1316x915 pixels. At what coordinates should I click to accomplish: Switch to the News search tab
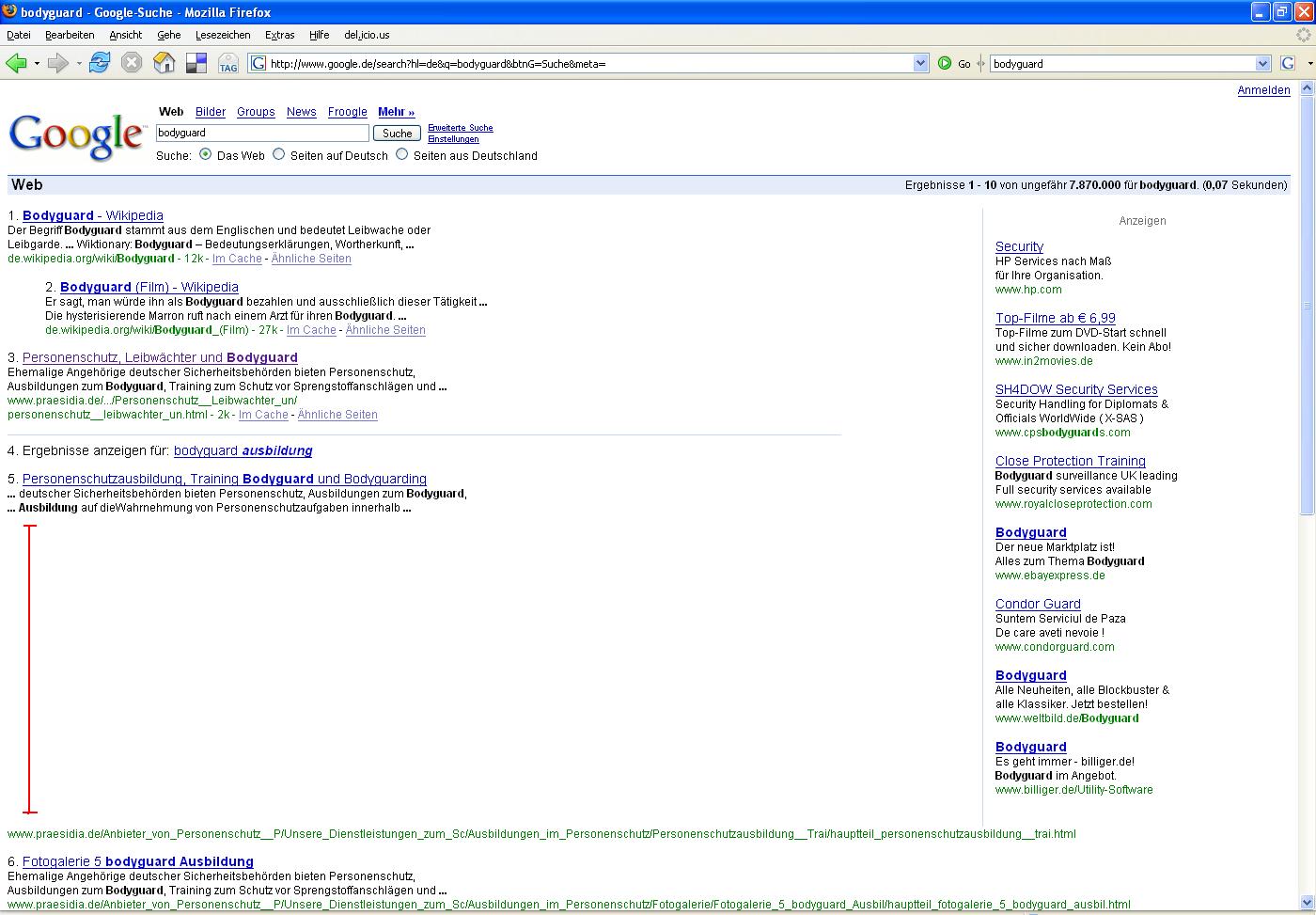pyautogui.click(x=301, y=111)
